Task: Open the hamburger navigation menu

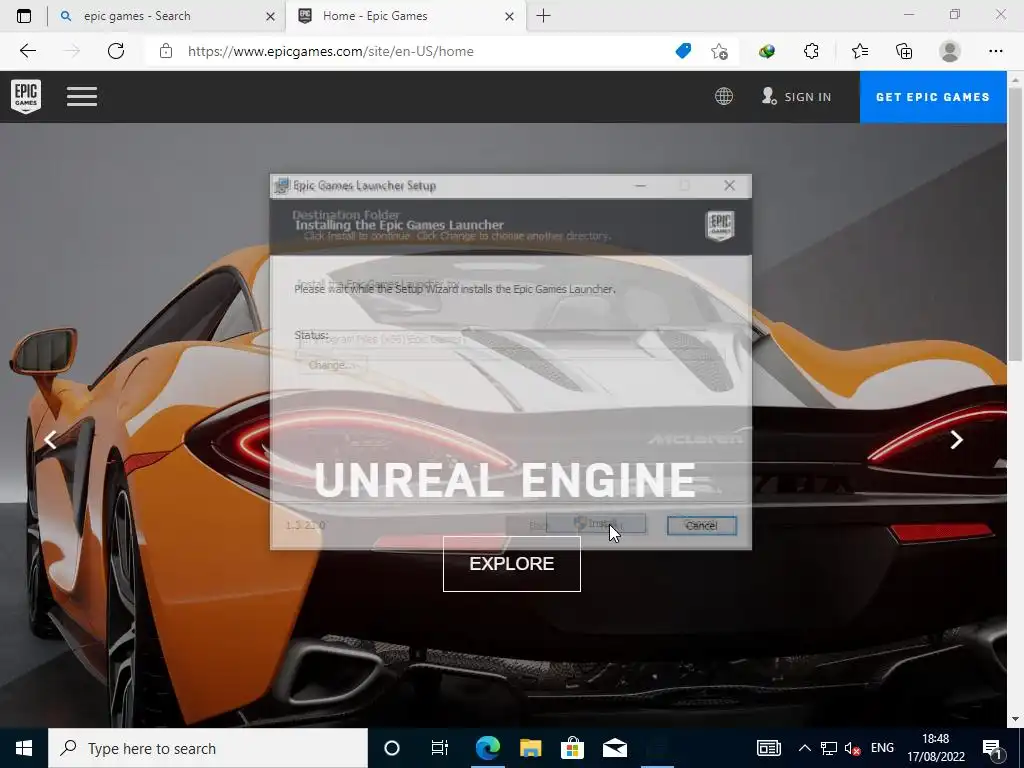Action: [x=82, y=97]
